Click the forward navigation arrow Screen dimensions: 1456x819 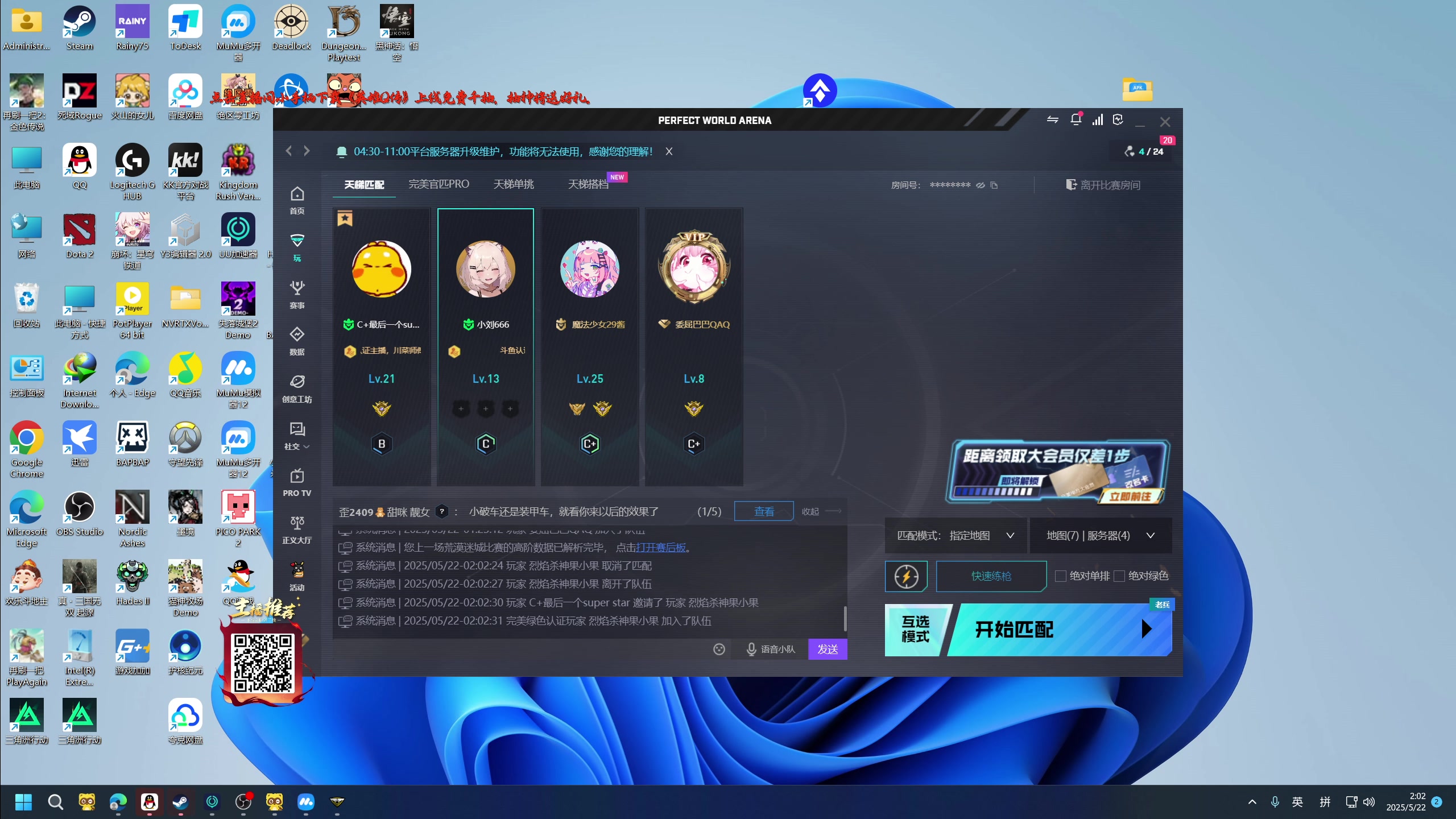tap(307, 151)
